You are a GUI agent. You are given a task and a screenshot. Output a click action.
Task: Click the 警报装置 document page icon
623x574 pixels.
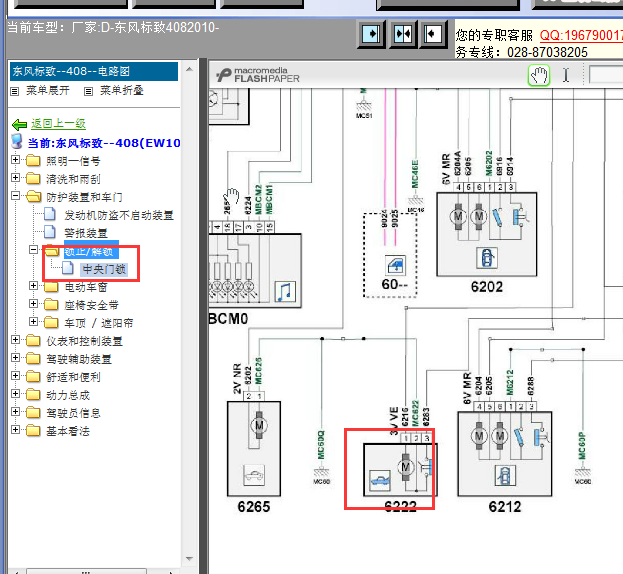pyautogui.click(x=50, y=232)
